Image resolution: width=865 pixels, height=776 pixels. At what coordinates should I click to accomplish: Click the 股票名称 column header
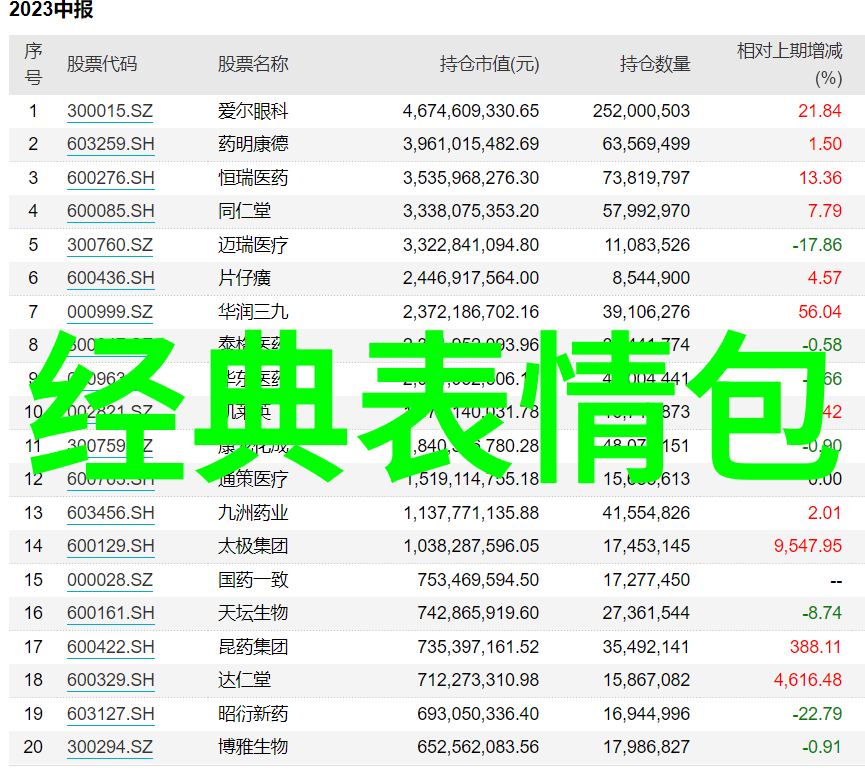click(253, 64)
